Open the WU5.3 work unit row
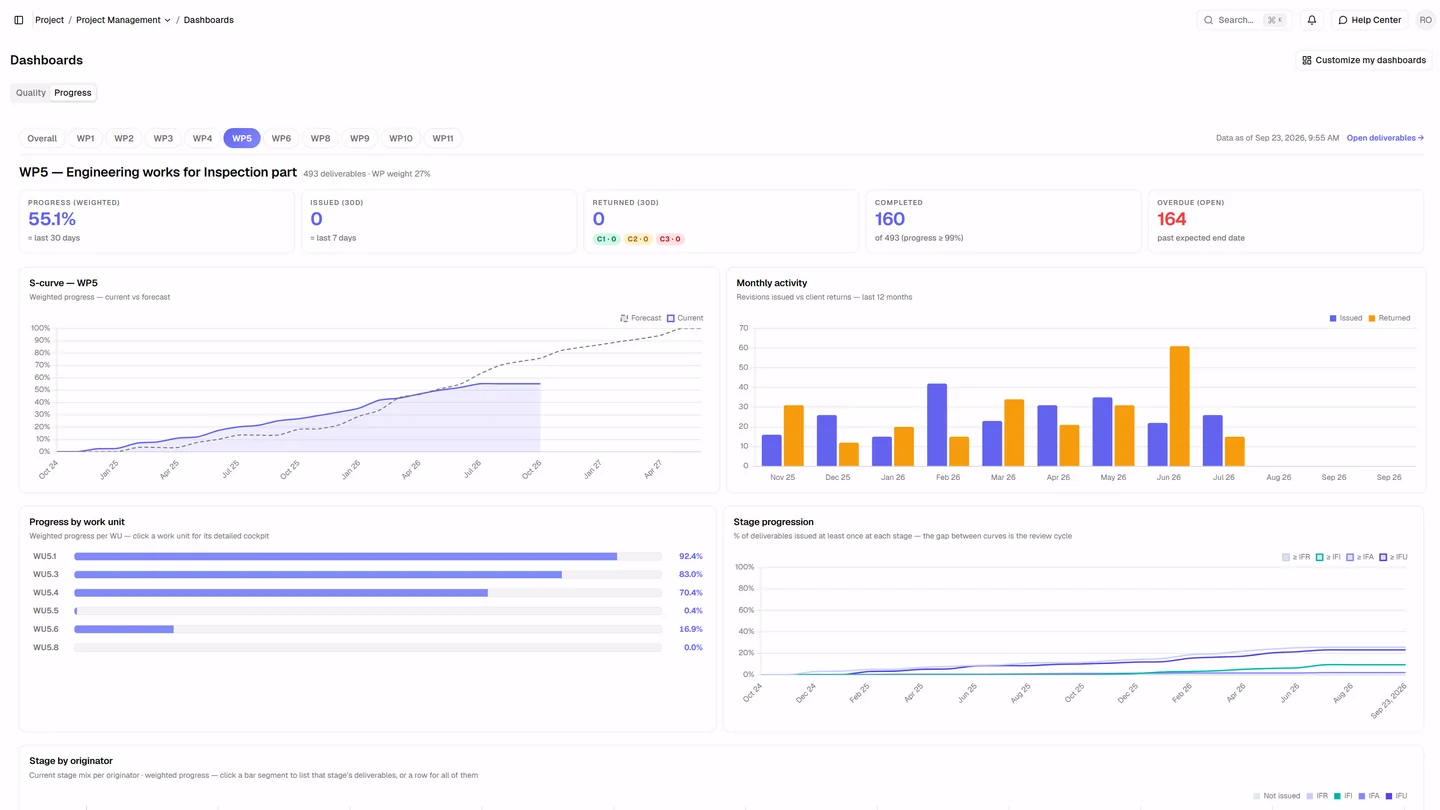The height and width of the screenshot is (810, 1440). (368, 574)
